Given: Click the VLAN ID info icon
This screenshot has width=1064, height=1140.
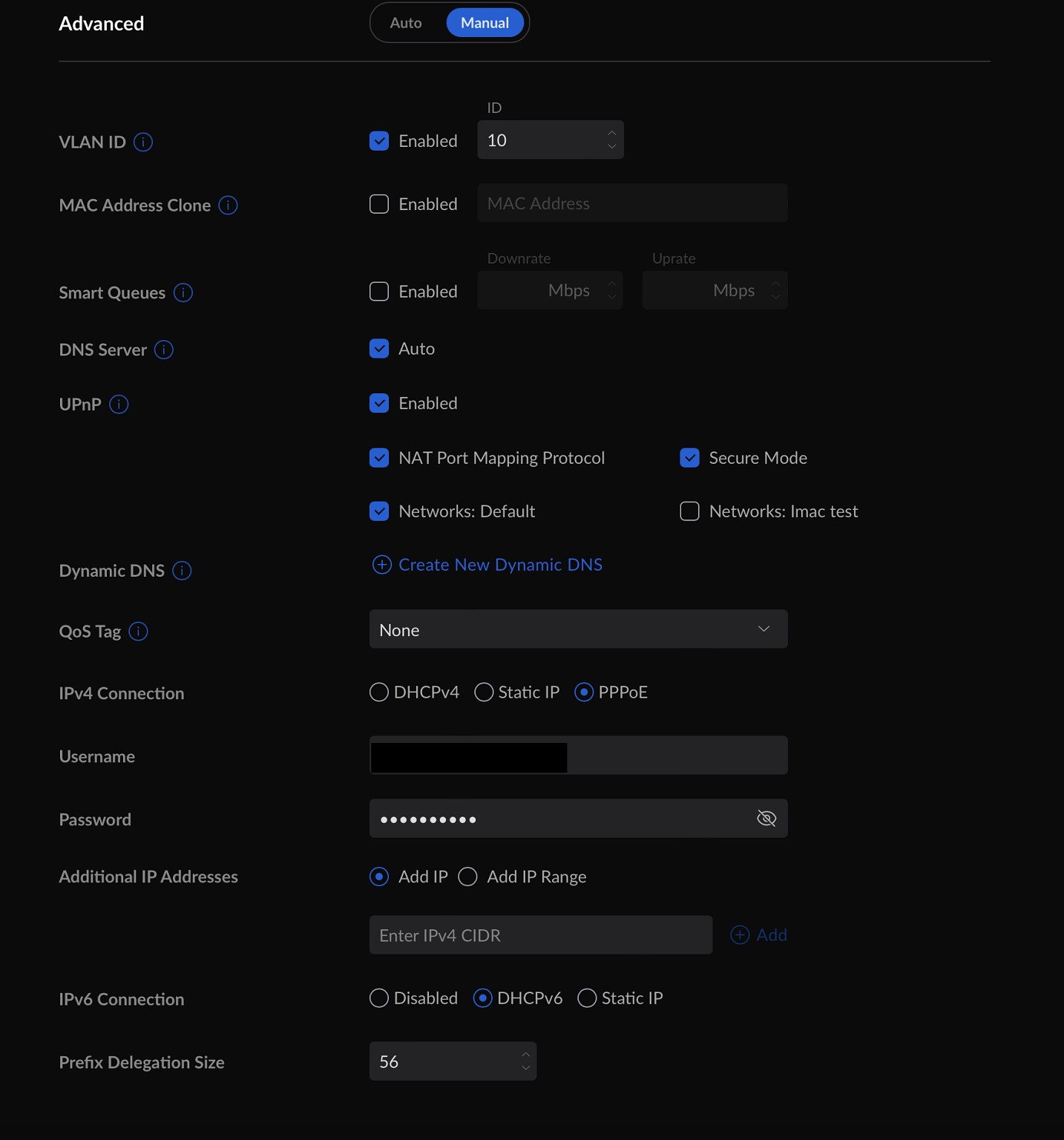Looking at the screenshot, I should tap(143, 142).
